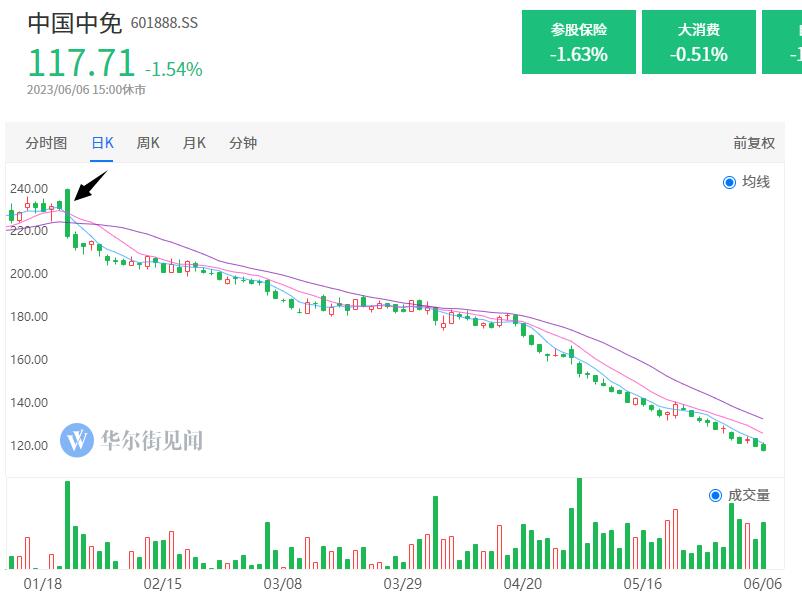Click the 120.00 price axis label
This screenshot has height=600, width=802.
[x=29, y=446]
